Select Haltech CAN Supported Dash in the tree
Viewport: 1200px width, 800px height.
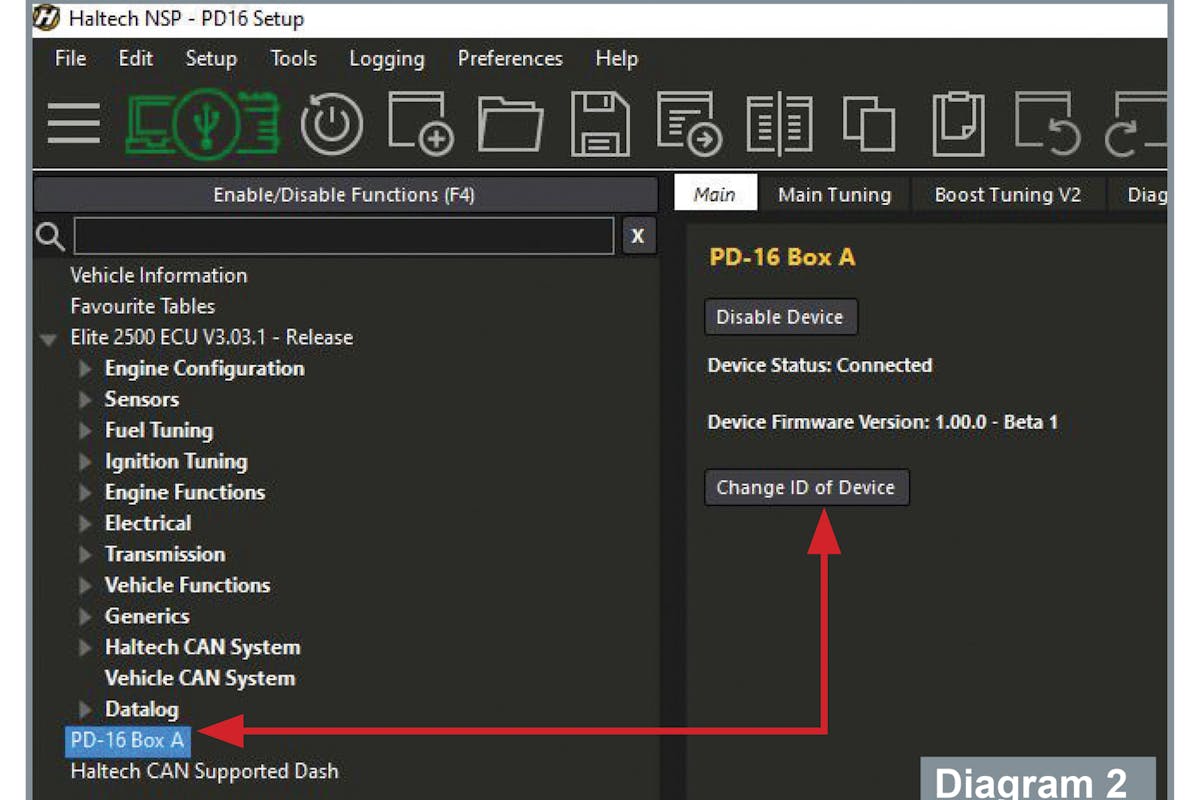[x=204, y=771]
